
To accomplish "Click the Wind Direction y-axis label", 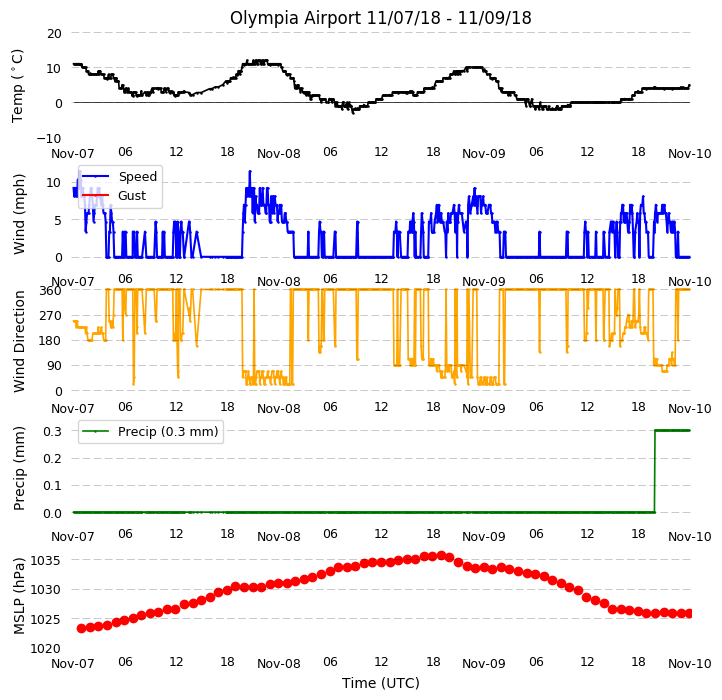I will pyautogui.click(x=18, y=341).
